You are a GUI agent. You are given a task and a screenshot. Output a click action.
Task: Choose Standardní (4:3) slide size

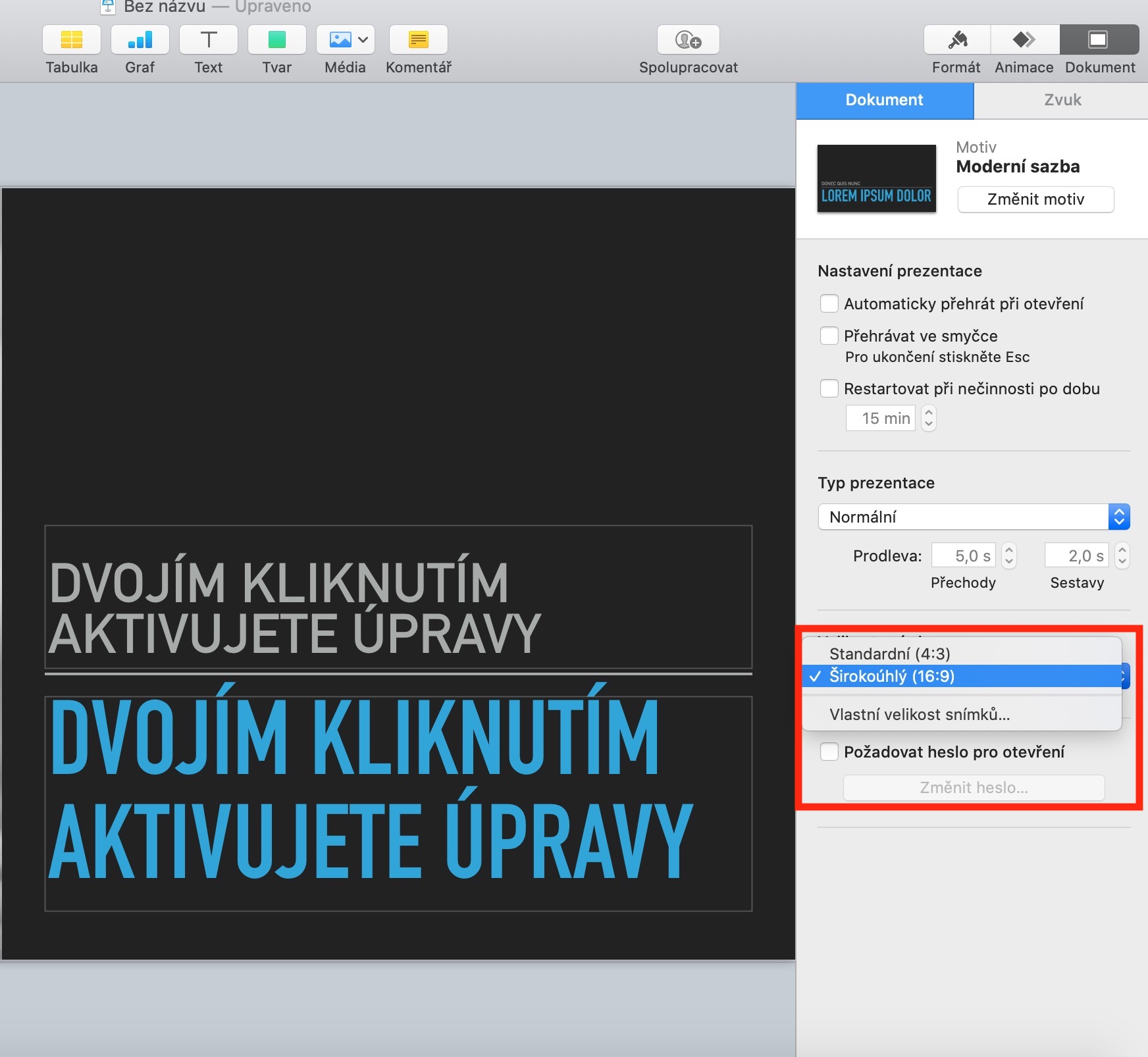tap(889, 654)
